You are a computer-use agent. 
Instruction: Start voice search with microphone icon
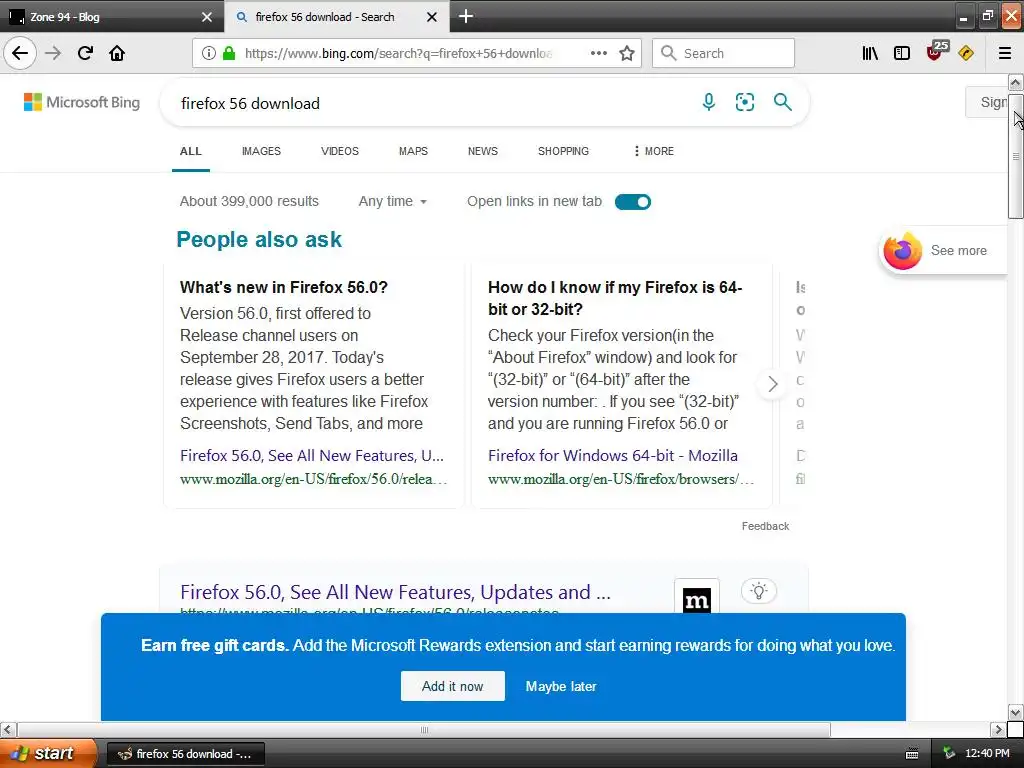tap(709, 102)
